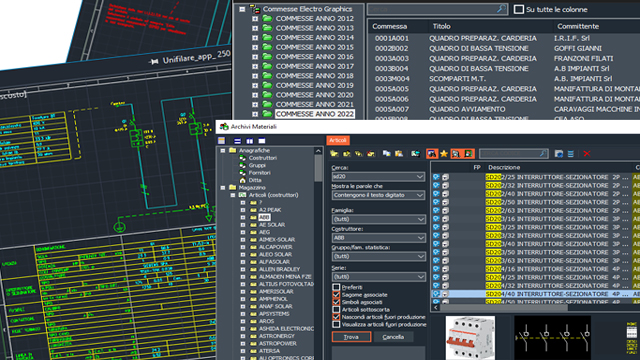Open the Serie dropdown
640x360 pixels.
[378, 277]
